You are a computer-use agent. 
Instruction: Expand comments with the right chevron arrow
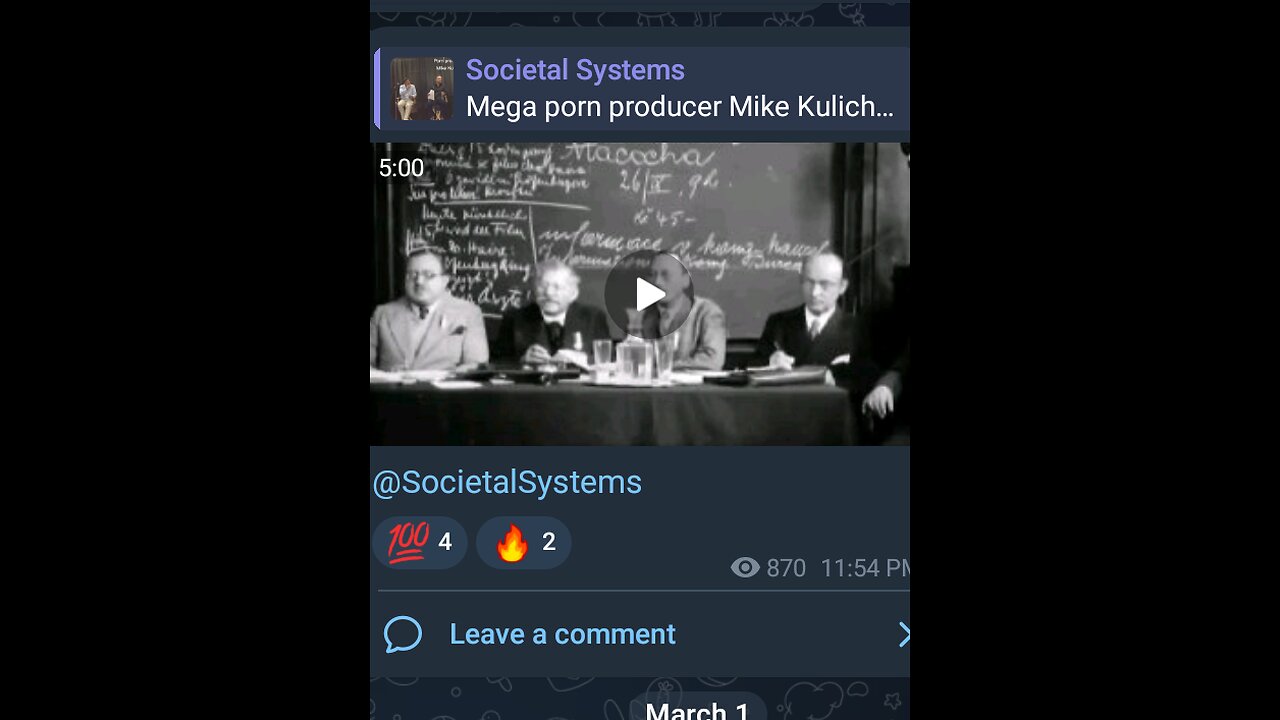pos(903,634)
